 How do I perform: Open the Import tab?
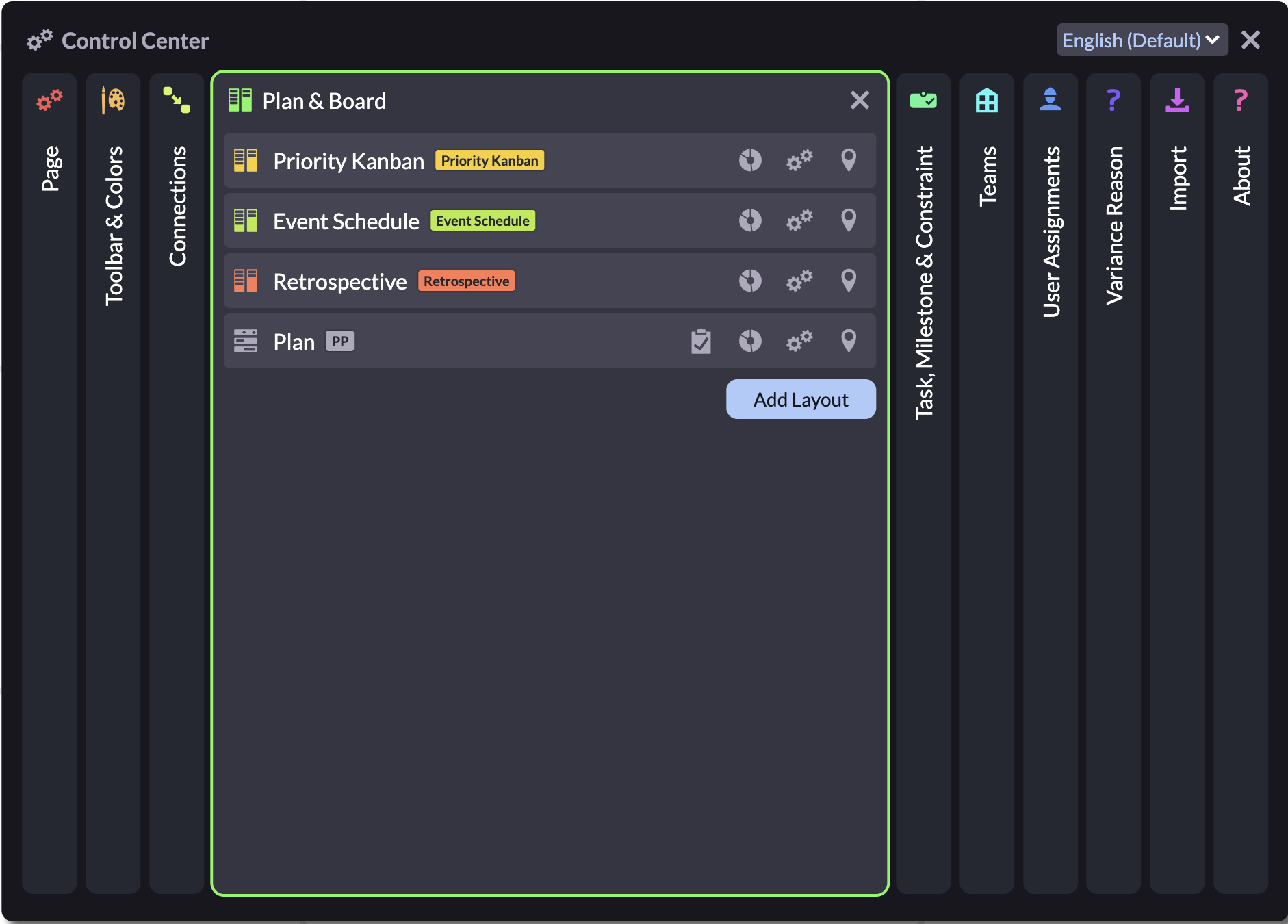tap(1177, 483)
